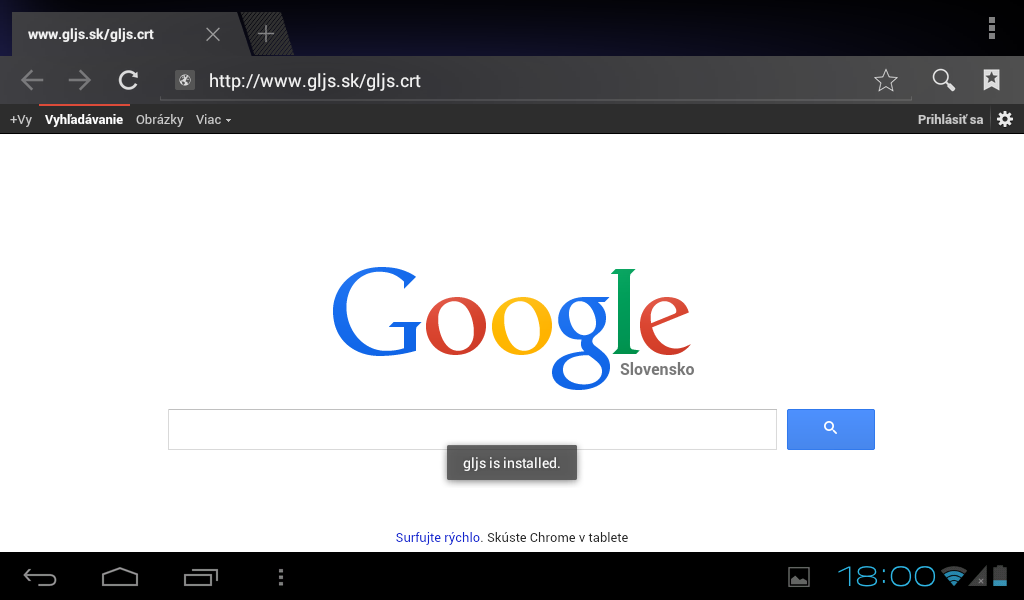Reload the page with the refresh icon
1024x600 pixels.
tap(128, 80)
